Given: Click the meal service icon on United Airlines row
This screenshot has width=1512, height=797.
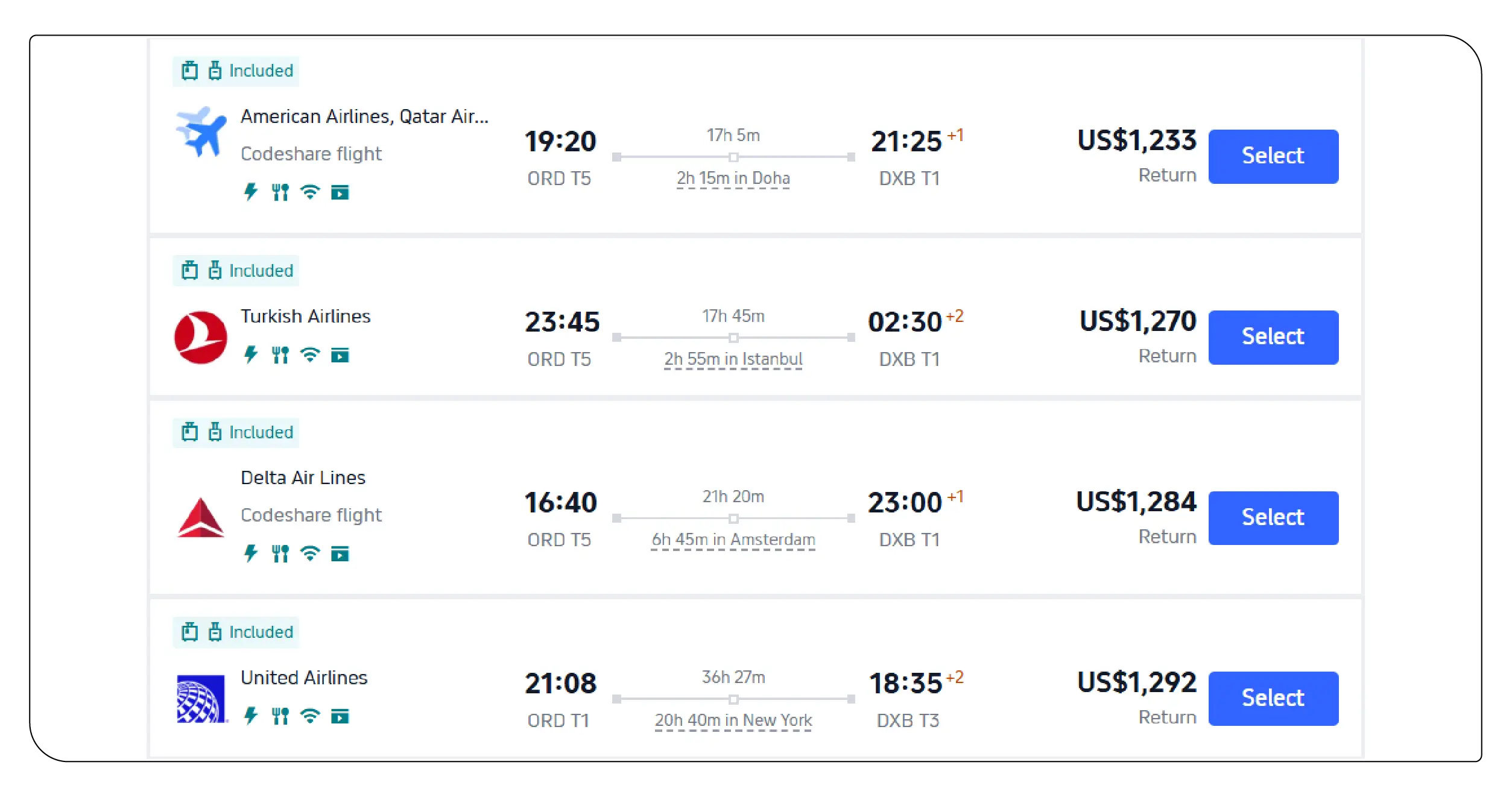Looking at the screenshot, I should (279, 717).
